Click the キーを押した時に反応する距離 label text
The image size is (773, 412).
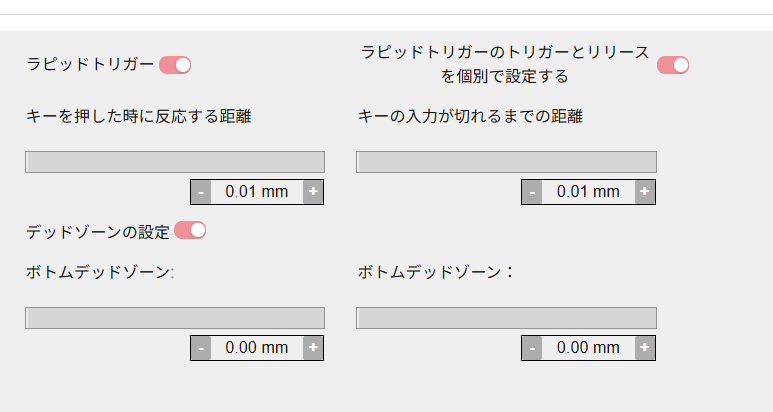(x=138, y=116)
